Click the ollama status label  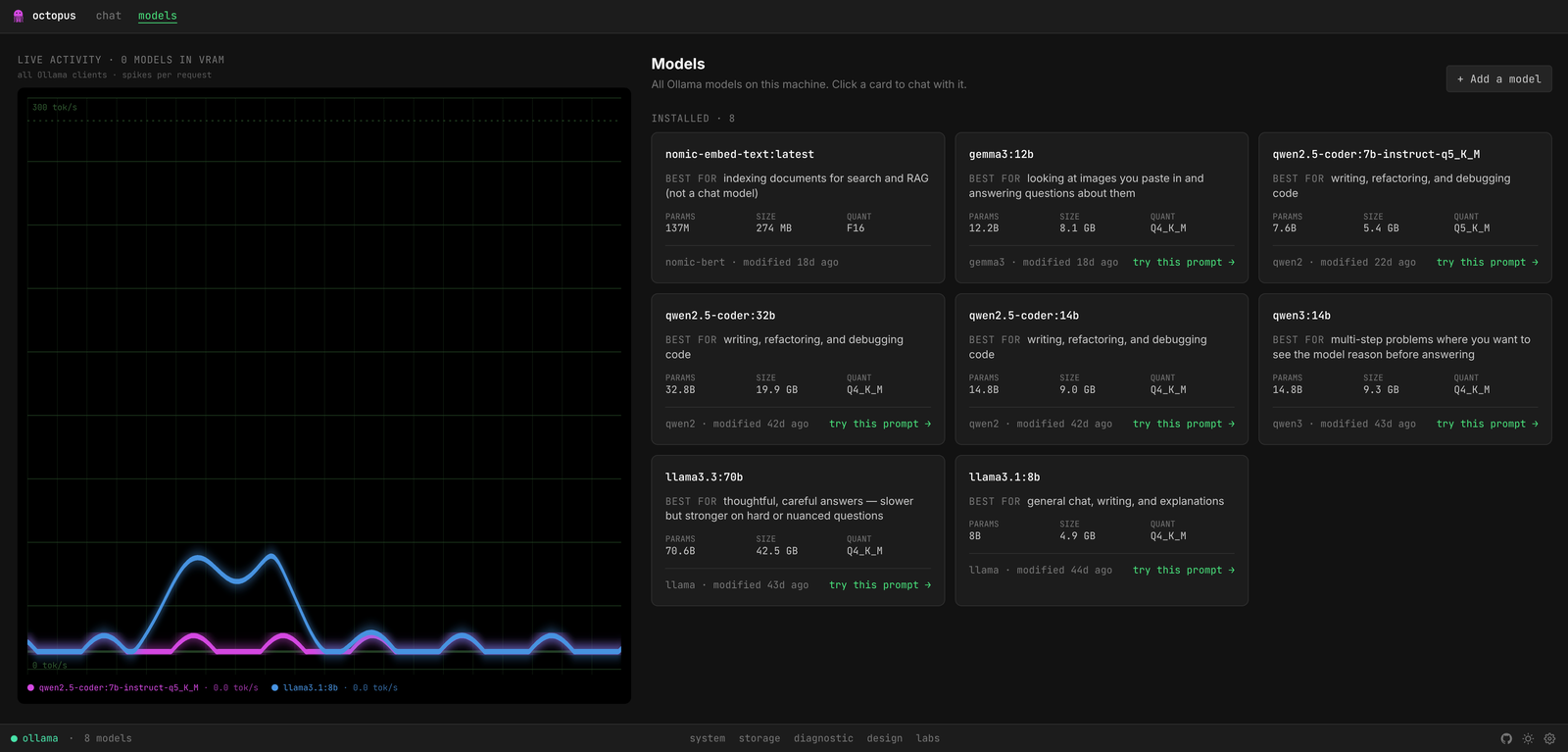pyautogui.click(x=40, y=738)
